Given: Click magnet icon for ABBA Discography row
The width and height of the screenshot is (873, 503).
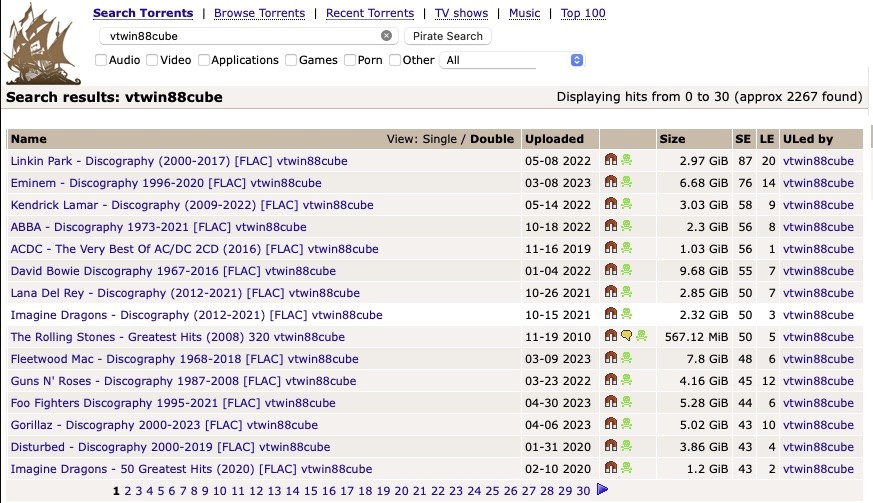Looking at the screenshot, I should pyautogui.click(x=611, y=226).
